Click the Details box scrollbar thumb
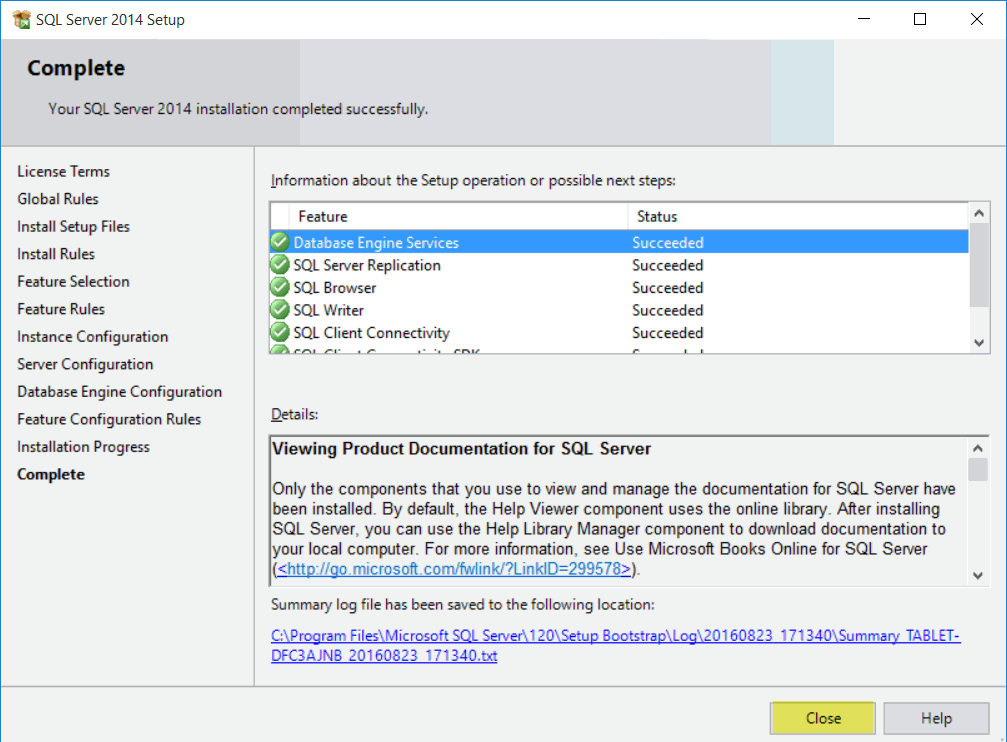 click(977, 469)
